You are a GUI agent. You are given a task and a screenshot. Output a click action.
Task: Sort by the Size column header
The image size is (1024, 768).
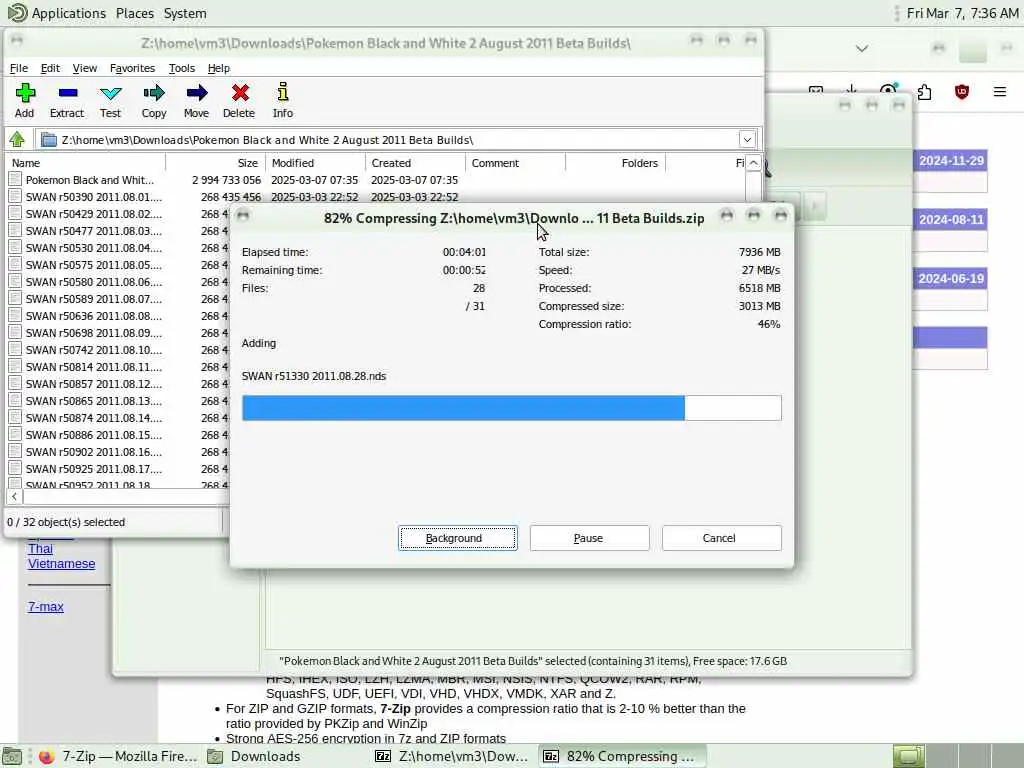(216, 163)
